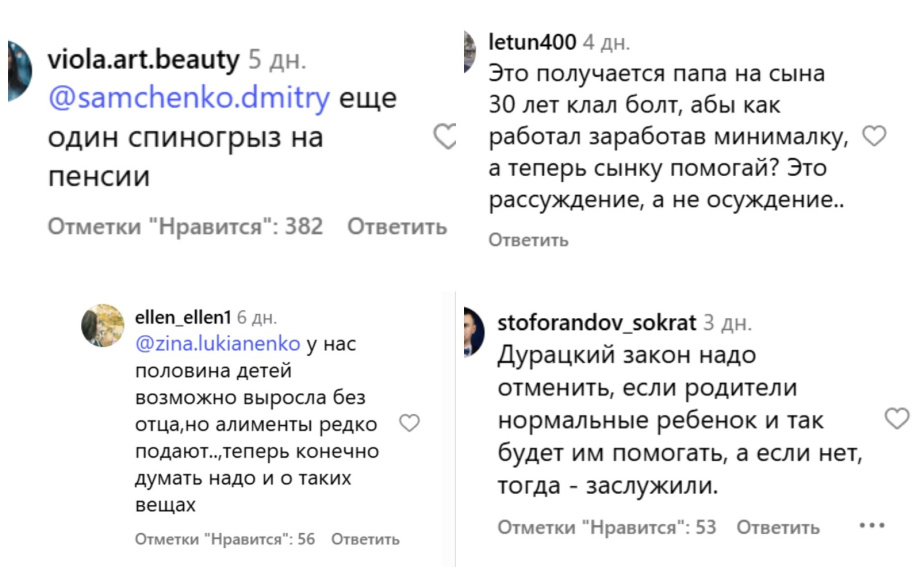The image size is (920, 575).
Task: Heart the stoforandov_sokrat comment
Action: [x=897, y=418]
